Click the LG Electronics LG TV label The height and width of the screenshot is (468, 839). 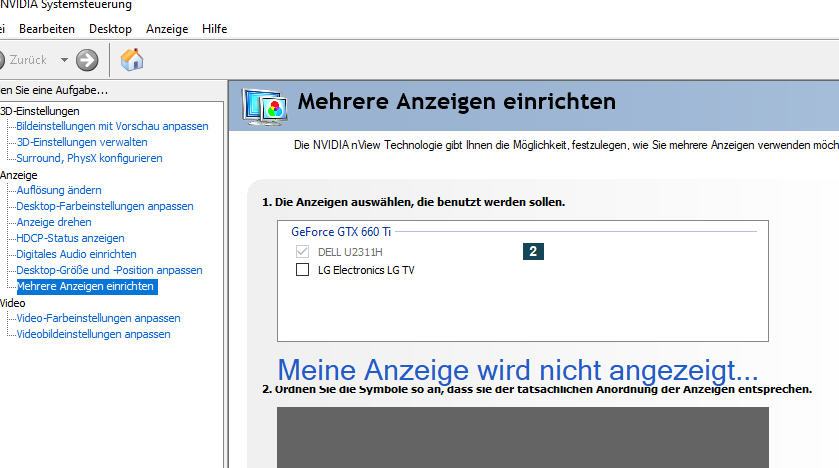(366, 270)
